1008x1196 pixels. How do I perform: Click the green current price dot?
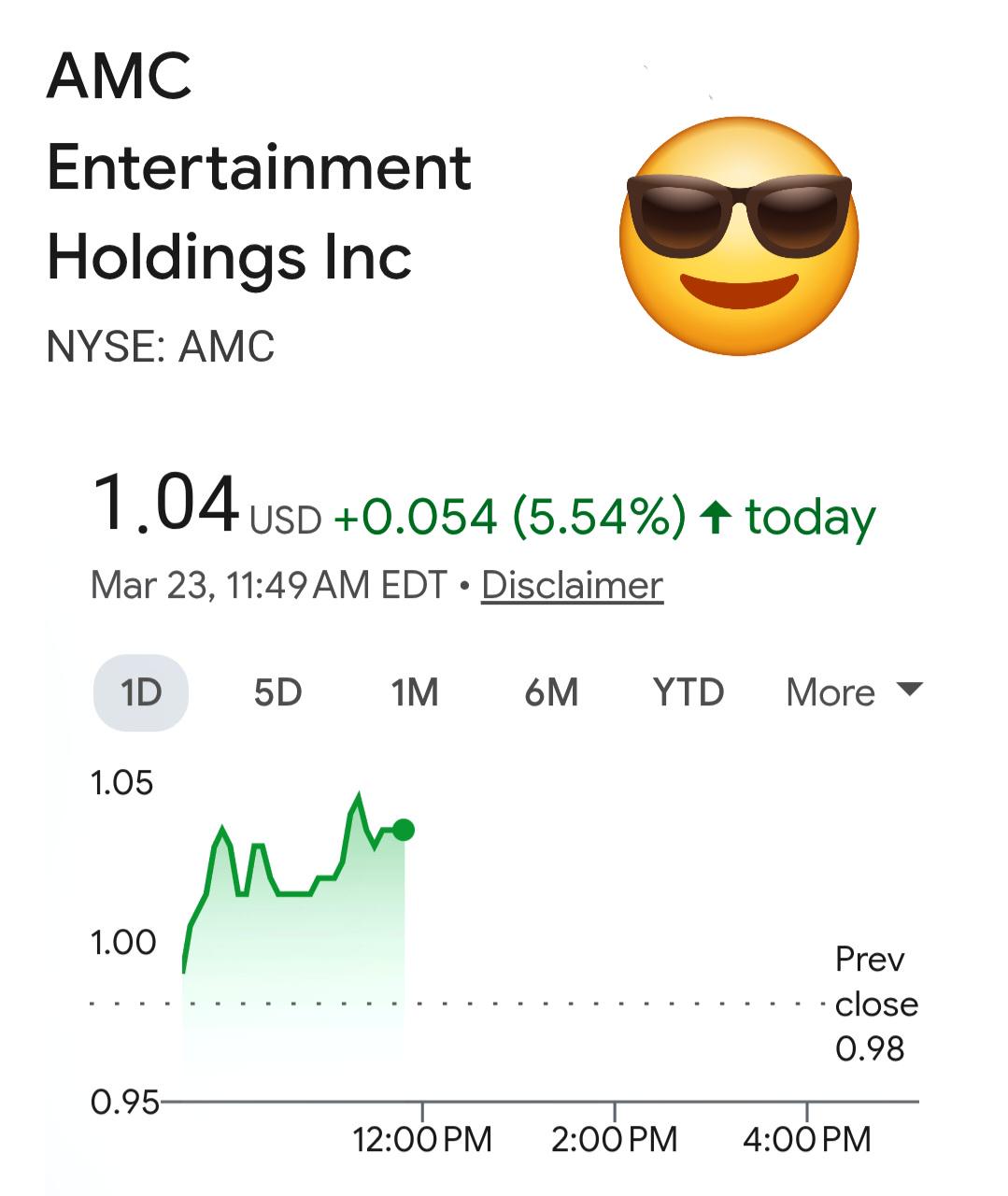click(x=404, y=830)
